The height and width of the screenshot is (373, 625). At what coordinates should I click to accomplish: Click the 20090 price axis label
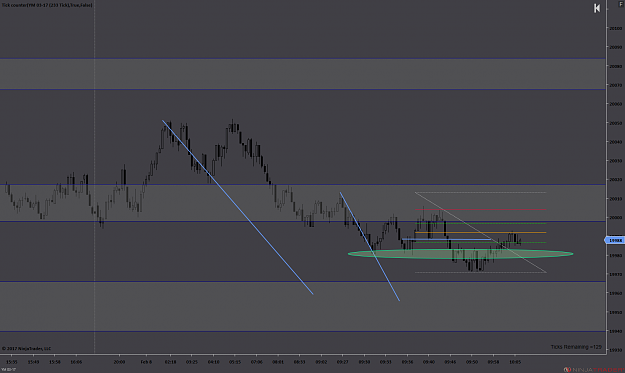tap(615, 47)
